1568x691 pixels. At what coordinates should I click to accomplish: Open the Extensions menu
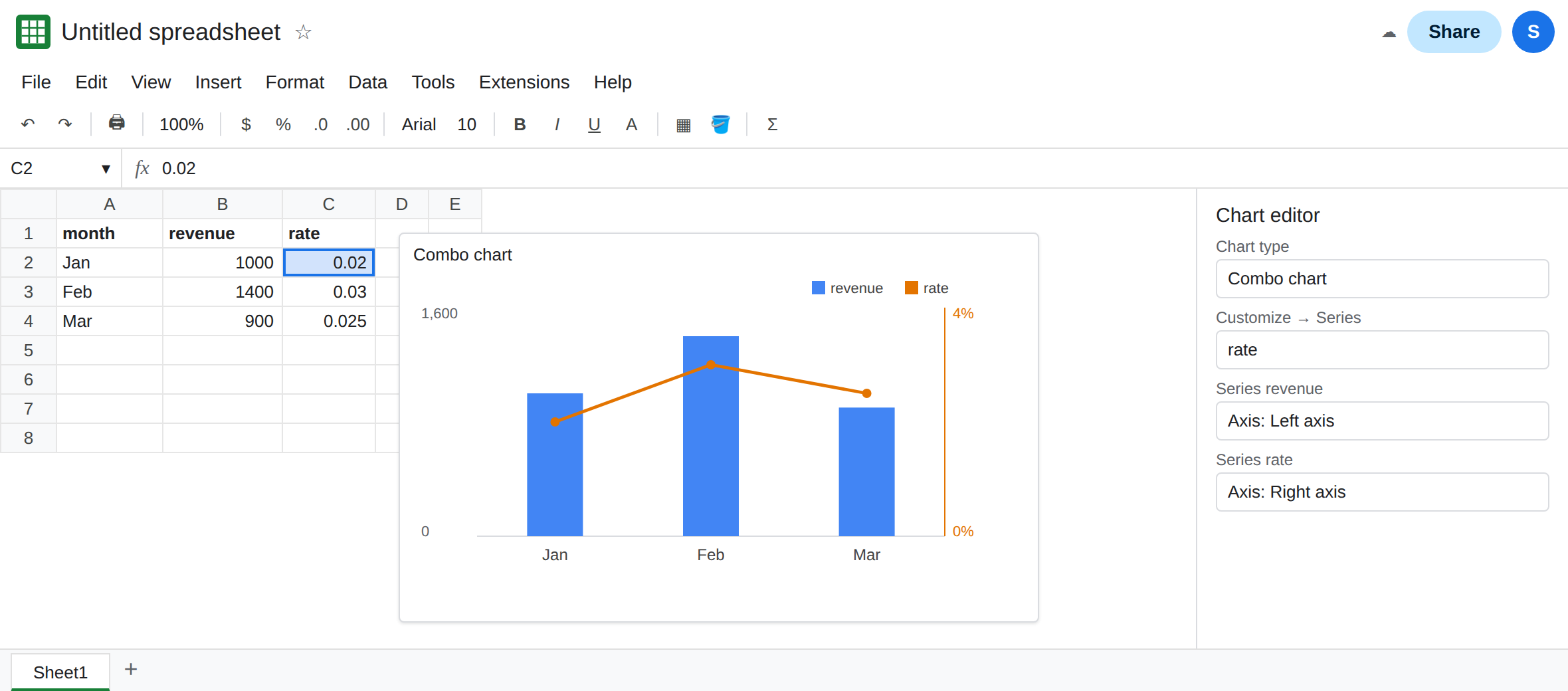pyautogui.click(x=524, y=82)
